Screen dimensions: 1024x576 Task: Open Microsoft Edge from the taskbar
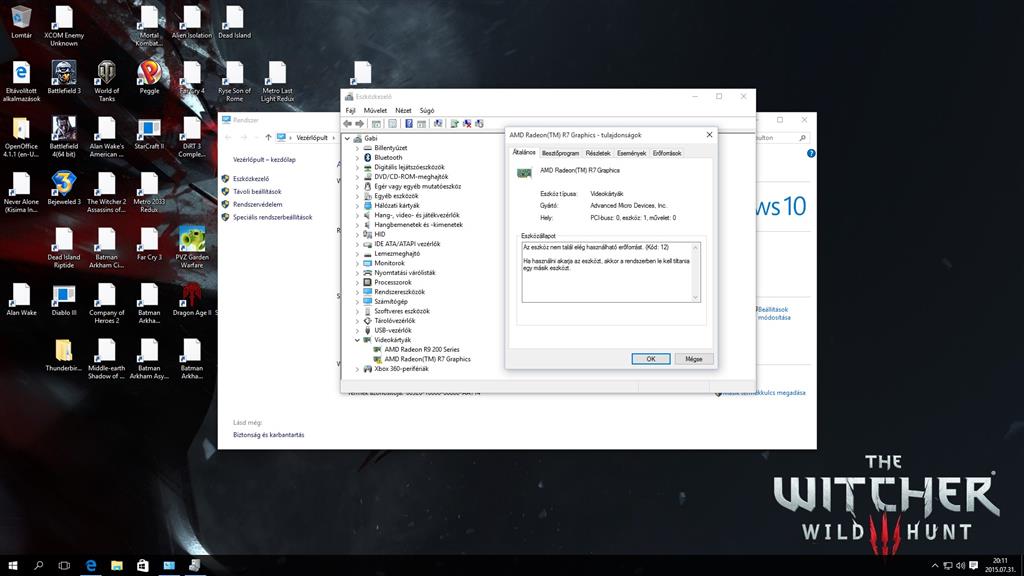91,566
